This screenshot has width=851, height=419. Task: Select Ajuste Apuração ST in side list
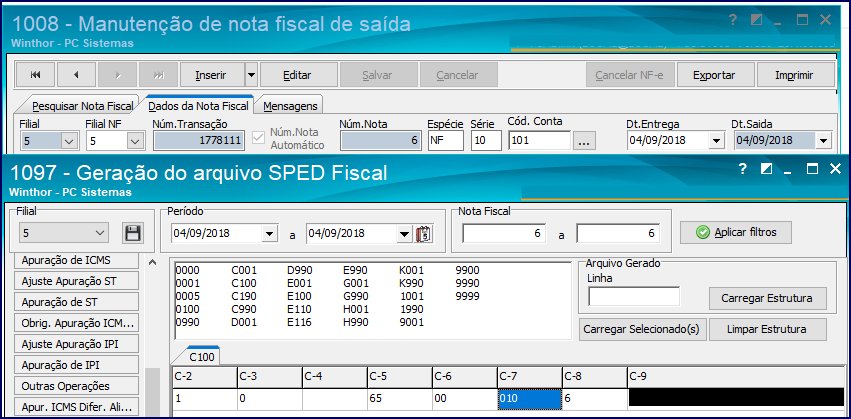click(x=77, y=281)
